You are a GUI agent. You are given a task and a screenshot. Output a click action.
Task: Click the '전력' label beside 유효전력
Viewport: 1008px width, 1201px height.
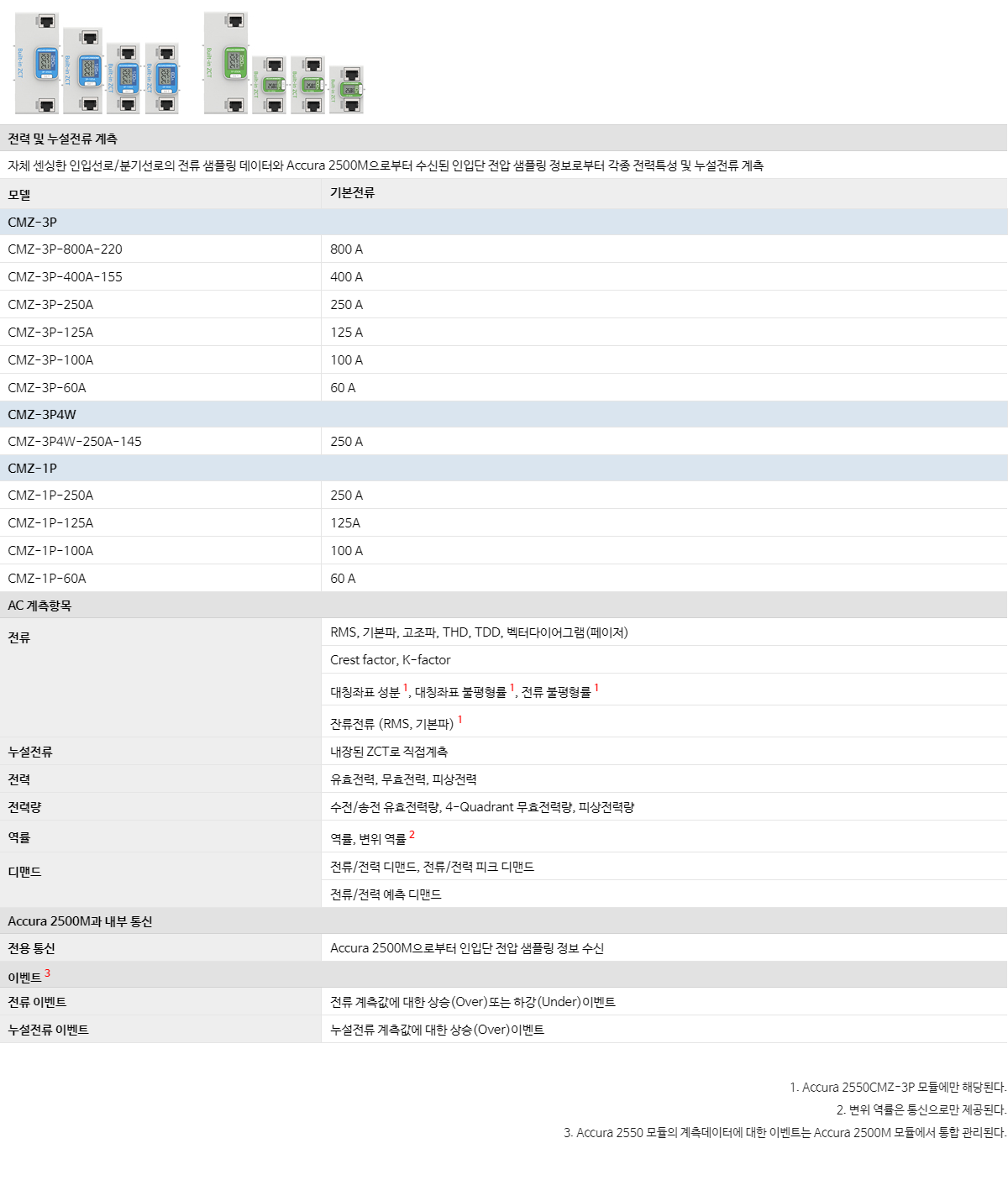click(x=19, y=779)
